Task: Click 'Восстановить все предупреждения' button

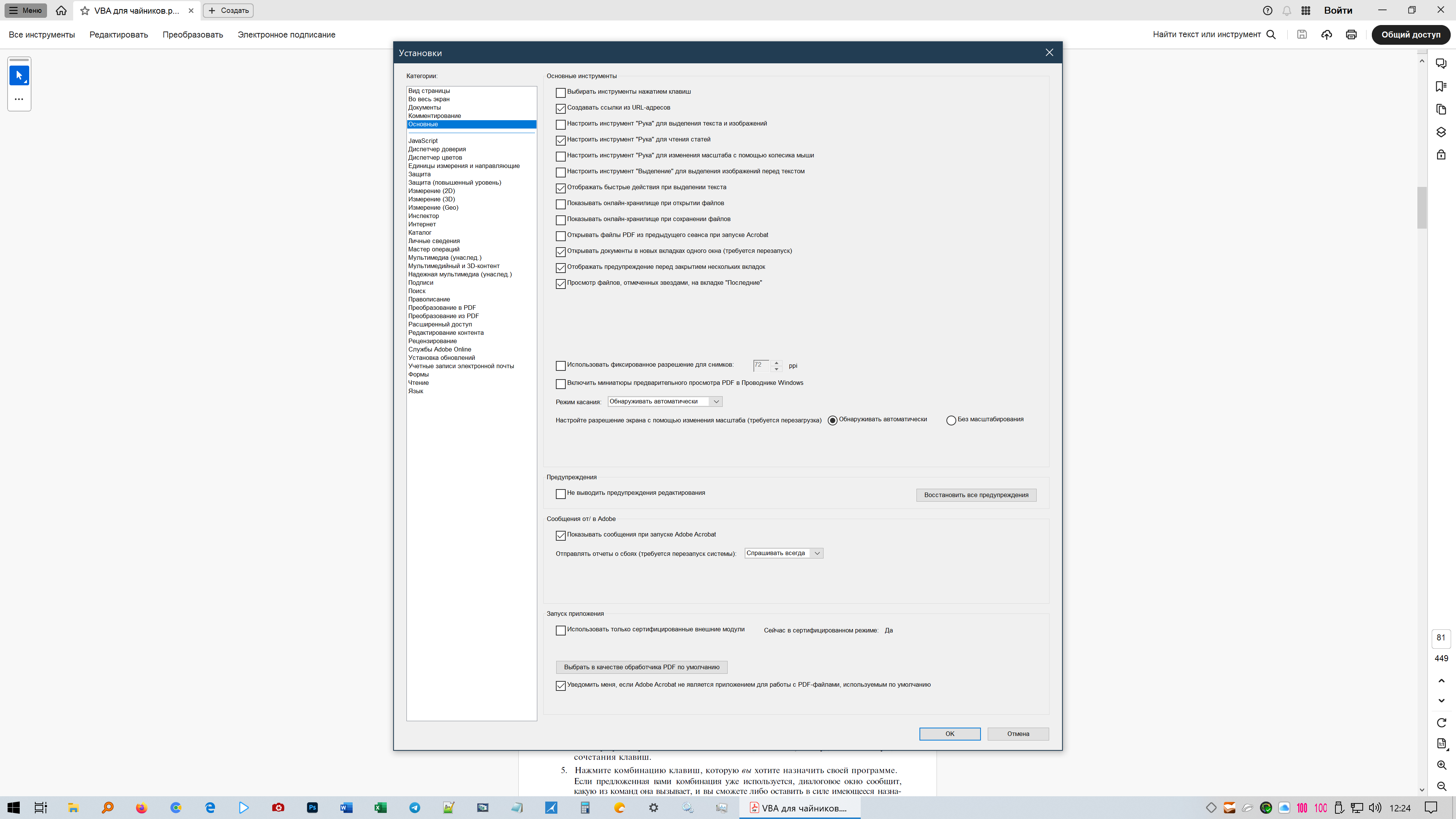Action: pyautogui.click(x=976, y=495)
